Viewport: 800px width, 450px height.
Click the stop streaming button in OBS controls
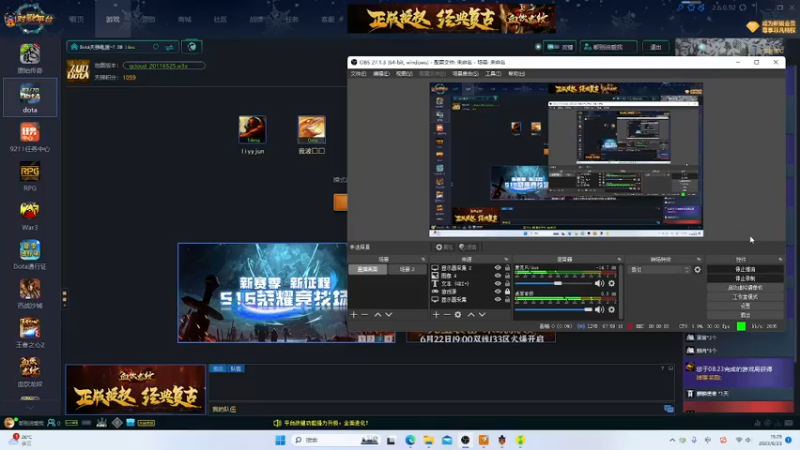pyautogui.click(x=745, y=269)
